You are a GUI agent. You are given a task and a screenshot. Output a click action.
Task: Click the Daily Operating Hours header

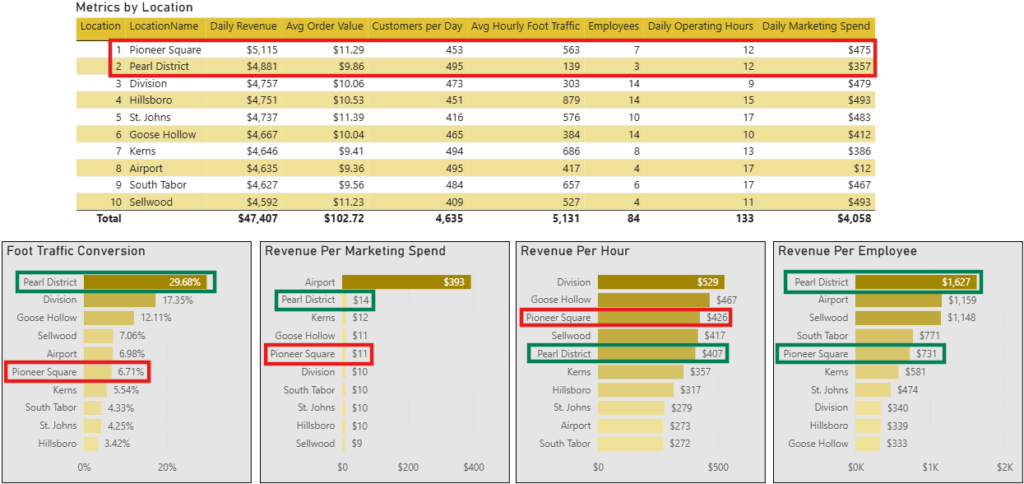[700, 26]
